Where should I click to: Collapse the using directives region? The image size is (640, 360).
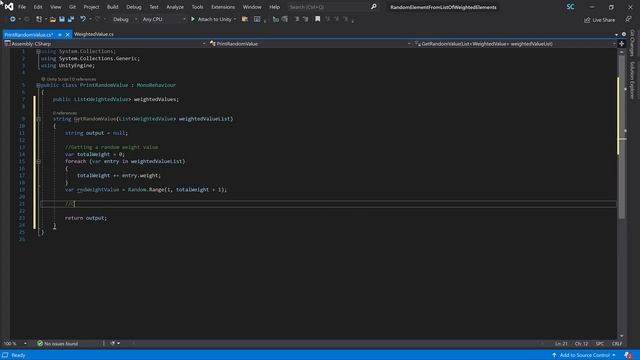[38, 51]
